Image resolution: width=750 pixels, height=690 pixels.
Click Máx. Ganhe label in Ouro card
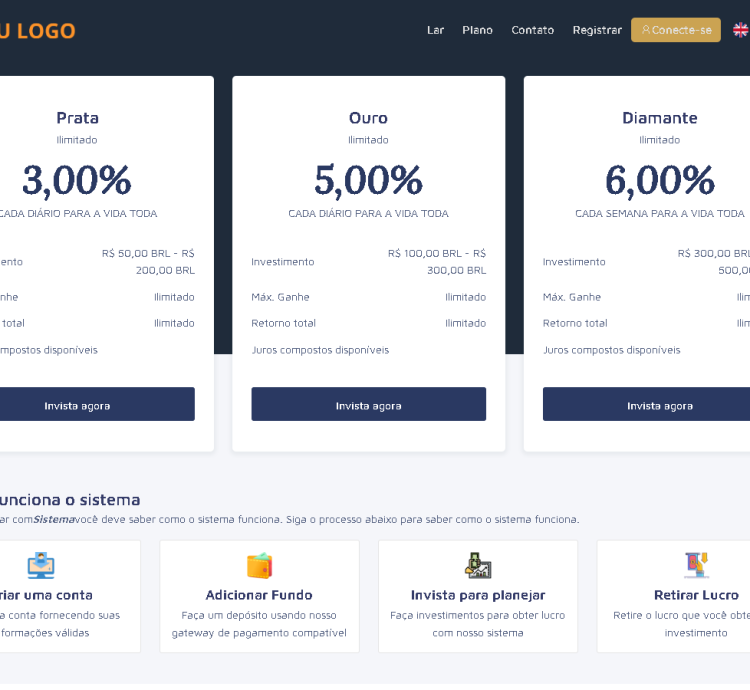(280, 297)
